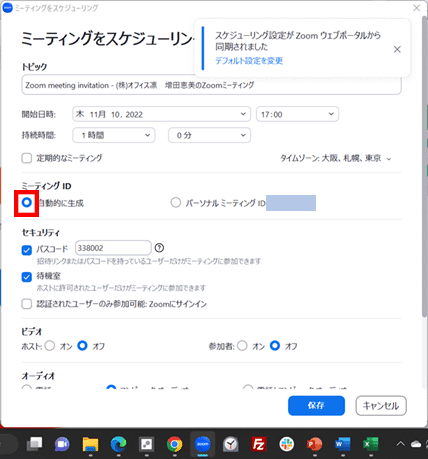Enable authenticated users only checkbox

point(27,304)
